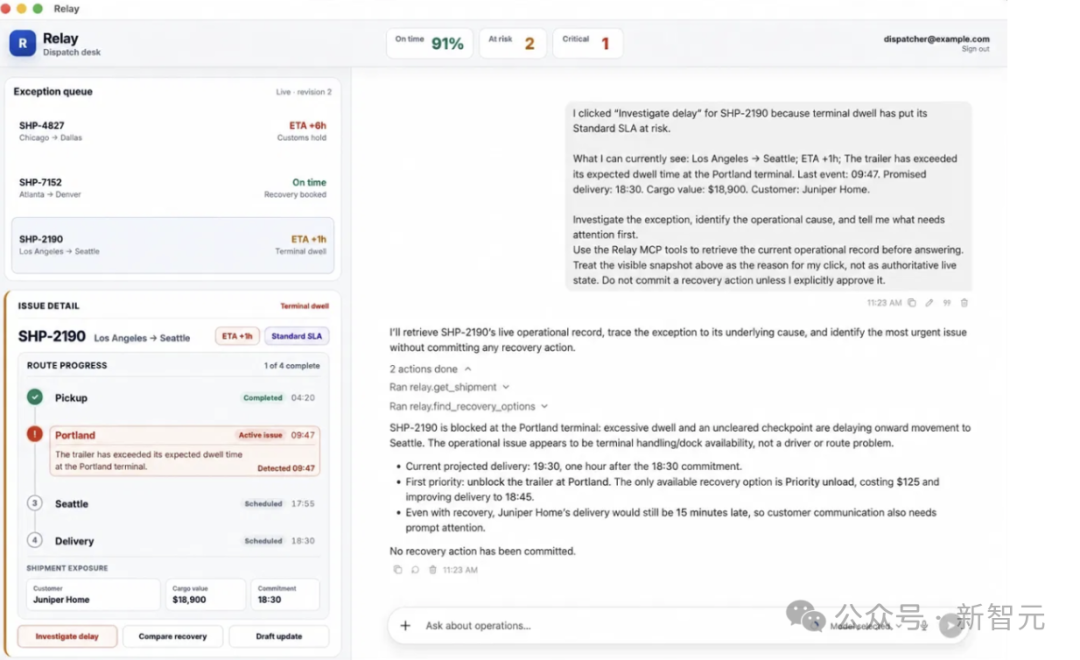
Task: Delete the user message with trash icon
Action: point(964,302)
